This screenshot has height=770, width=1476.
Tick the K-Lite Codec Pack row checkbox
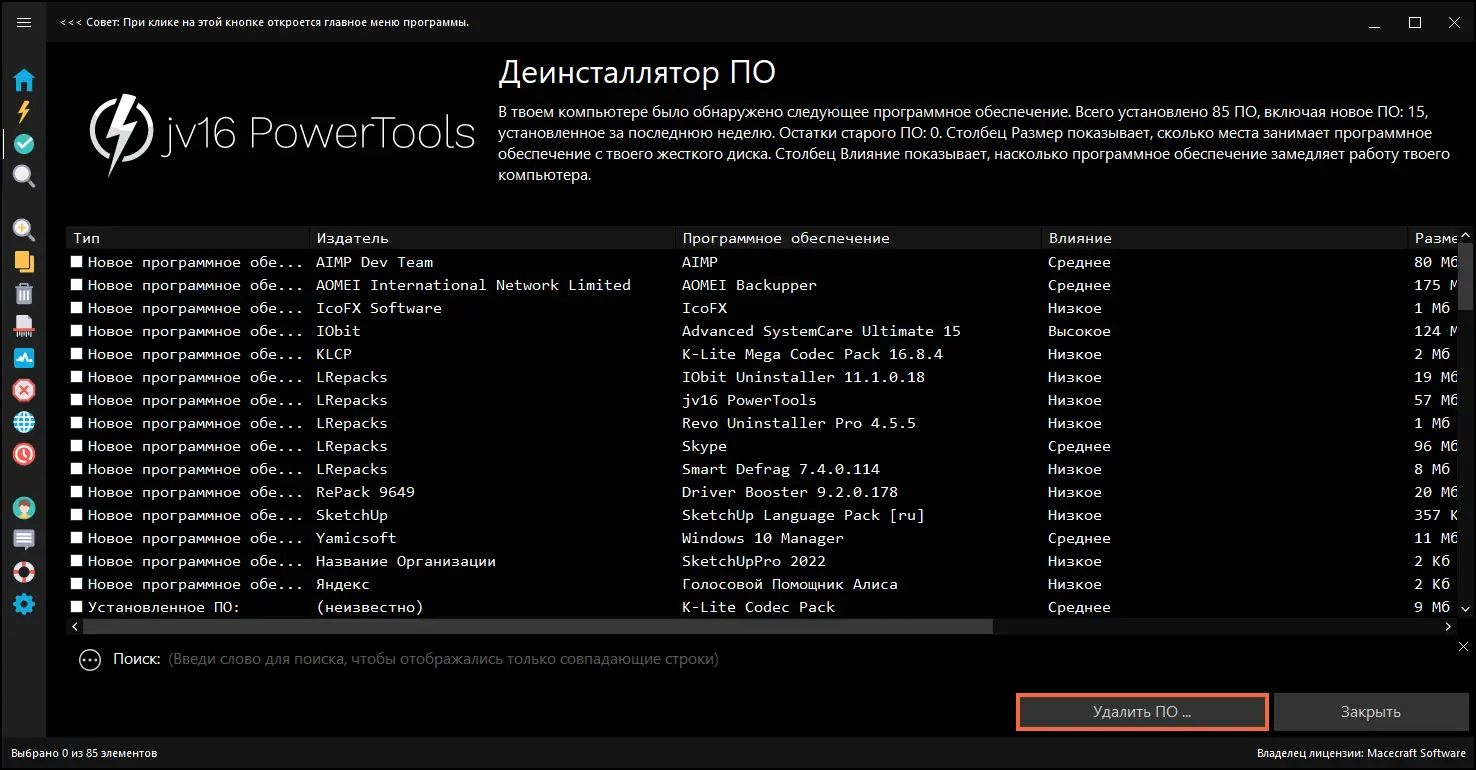point(77,607)
